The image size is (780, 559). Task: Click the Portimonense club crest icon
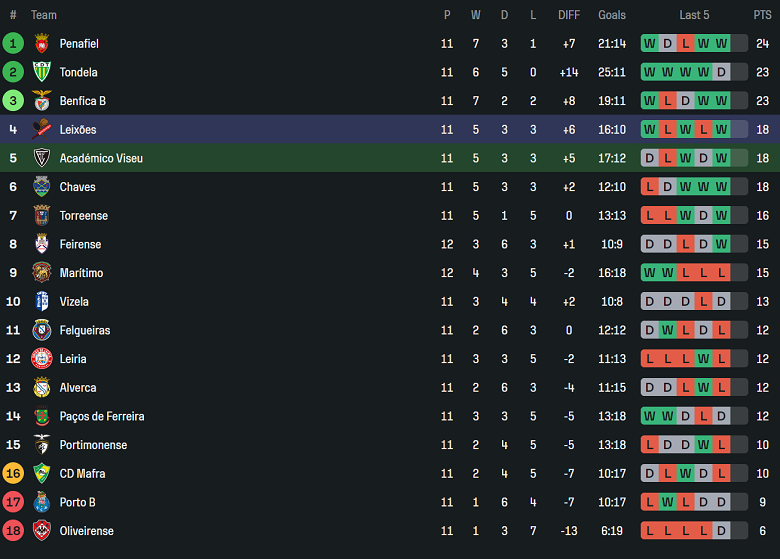[42, 444]
